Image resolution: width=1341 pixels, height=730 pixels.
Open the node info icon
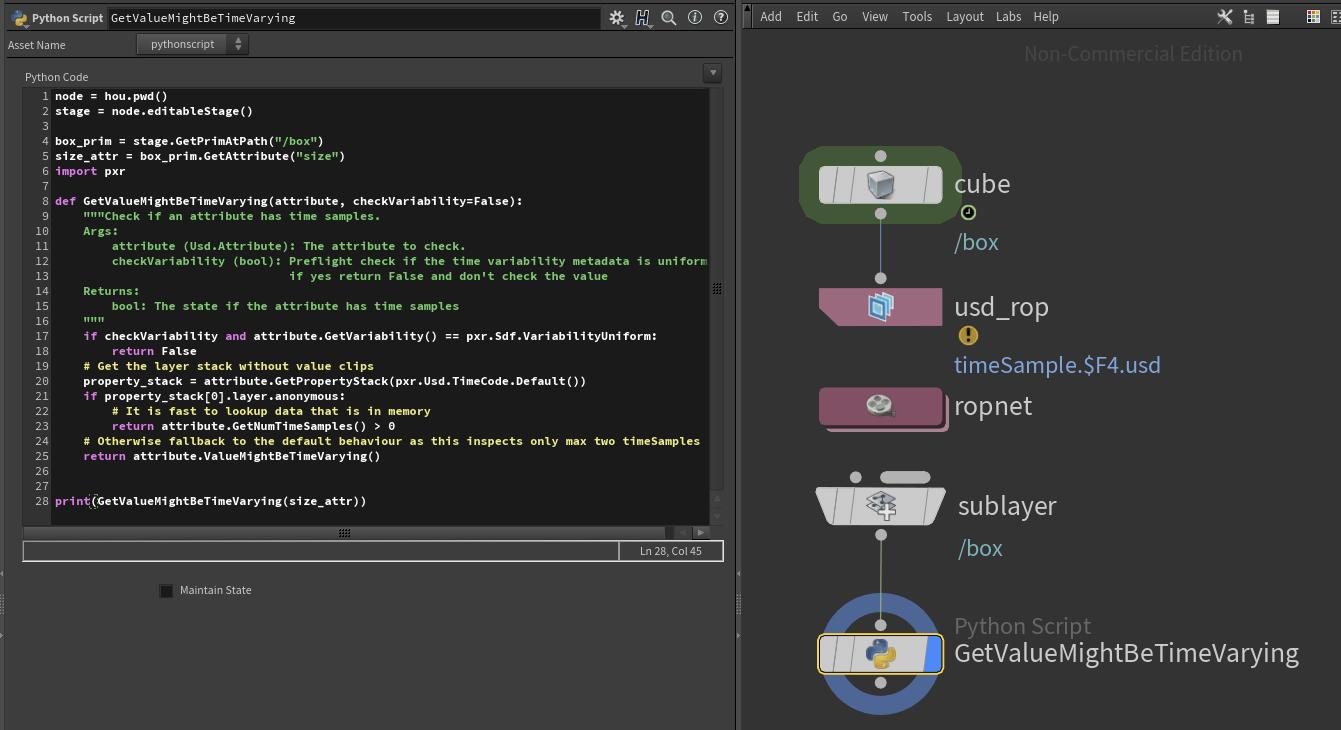[695, 17]
